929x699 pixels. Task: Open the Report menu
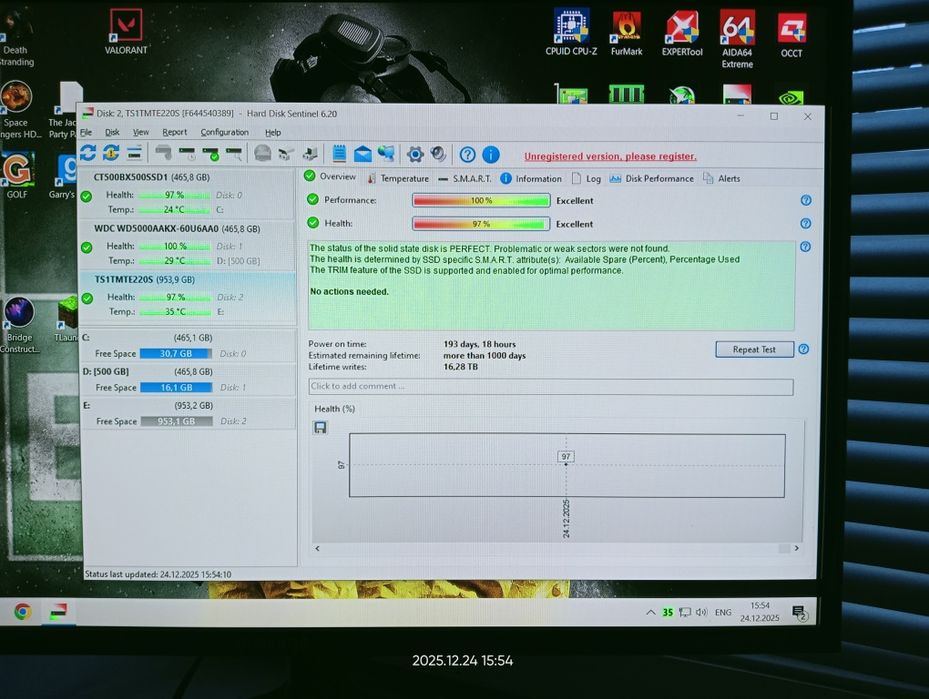tap(174, 132)
